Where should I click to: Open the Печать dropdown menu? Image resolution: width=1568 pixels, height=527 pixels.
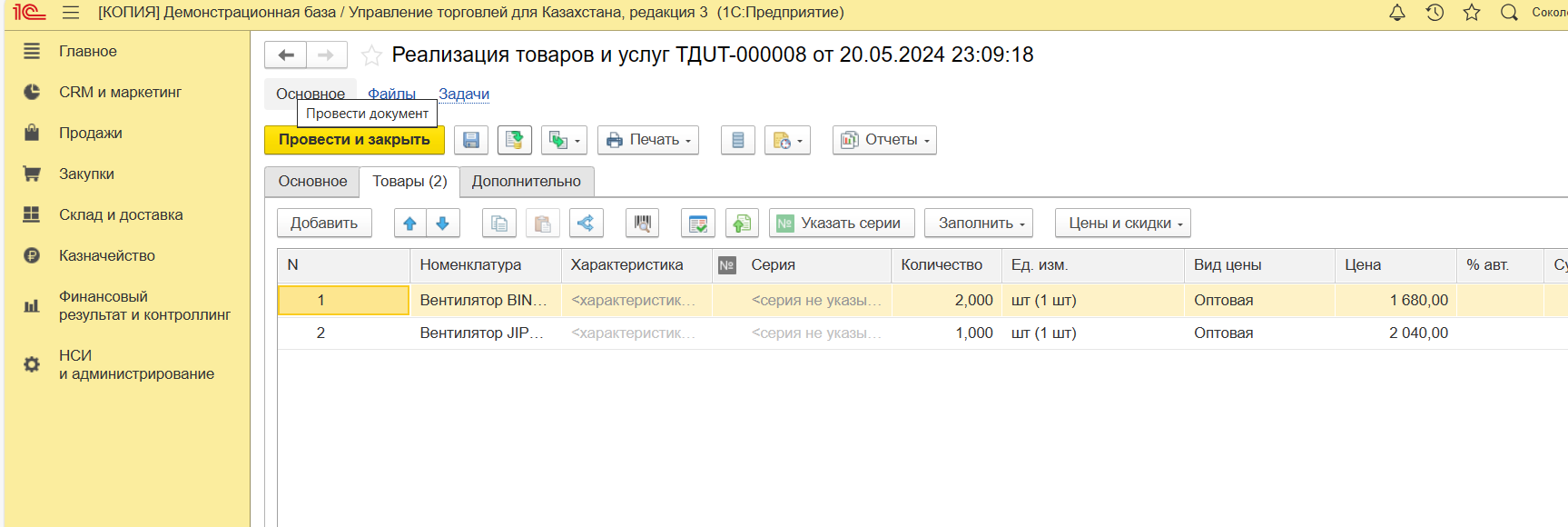648,140
